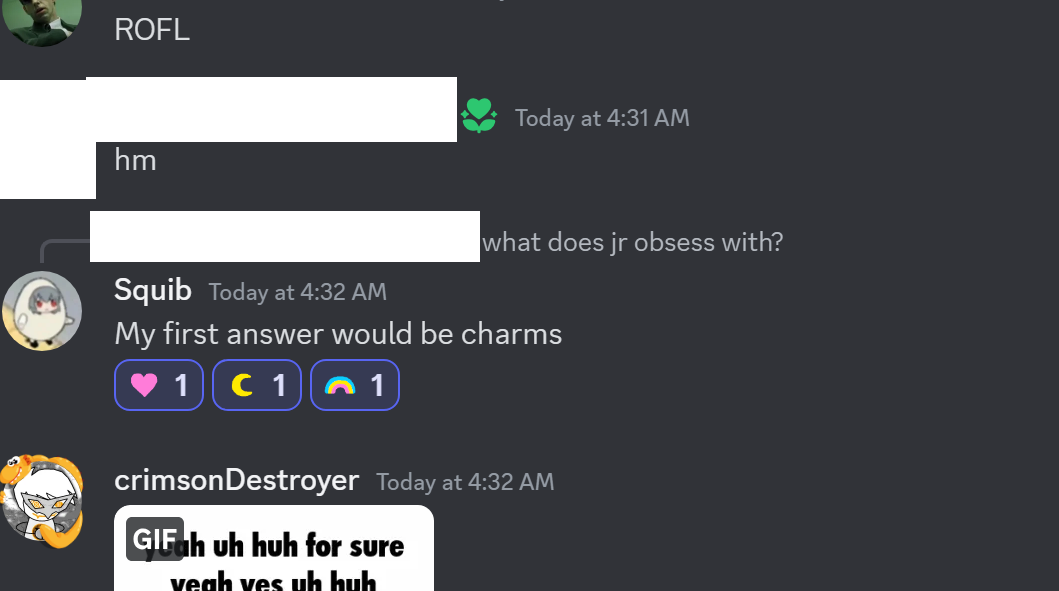Screen dimensions: 1059x591
Task: Open the 'yeah uh huh for sure' GIF
Action: click(274, 548)
